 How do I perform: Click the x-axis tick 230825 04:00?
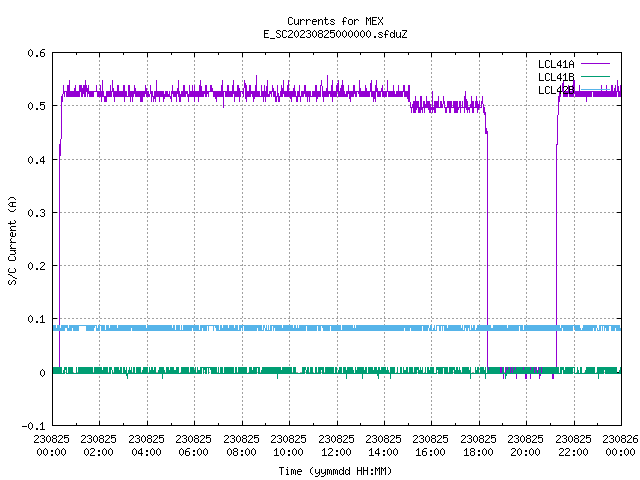click(x=147, y=445)
